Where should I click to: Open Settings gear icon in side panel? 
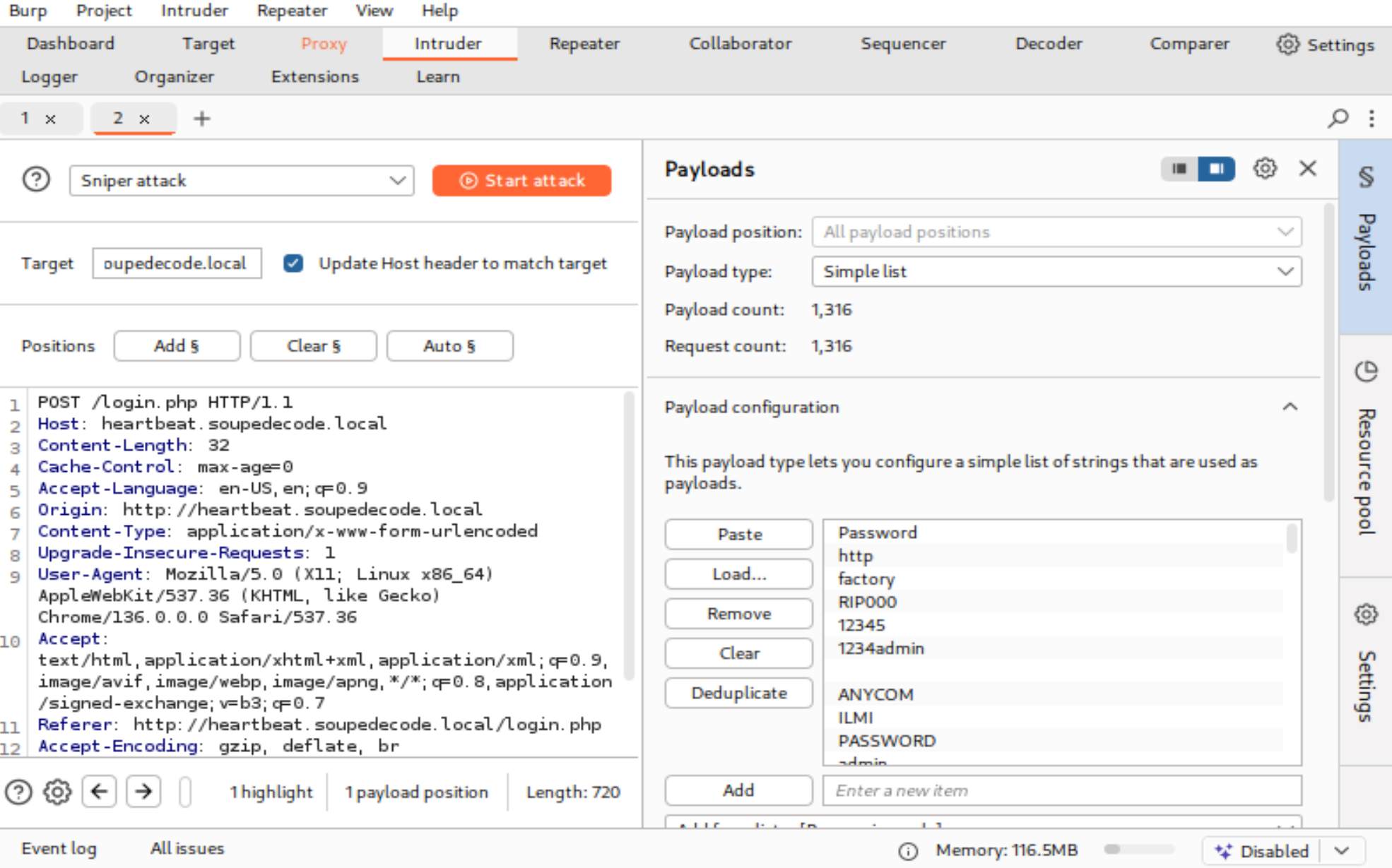pyautogui.click(x=1366, y=614)
